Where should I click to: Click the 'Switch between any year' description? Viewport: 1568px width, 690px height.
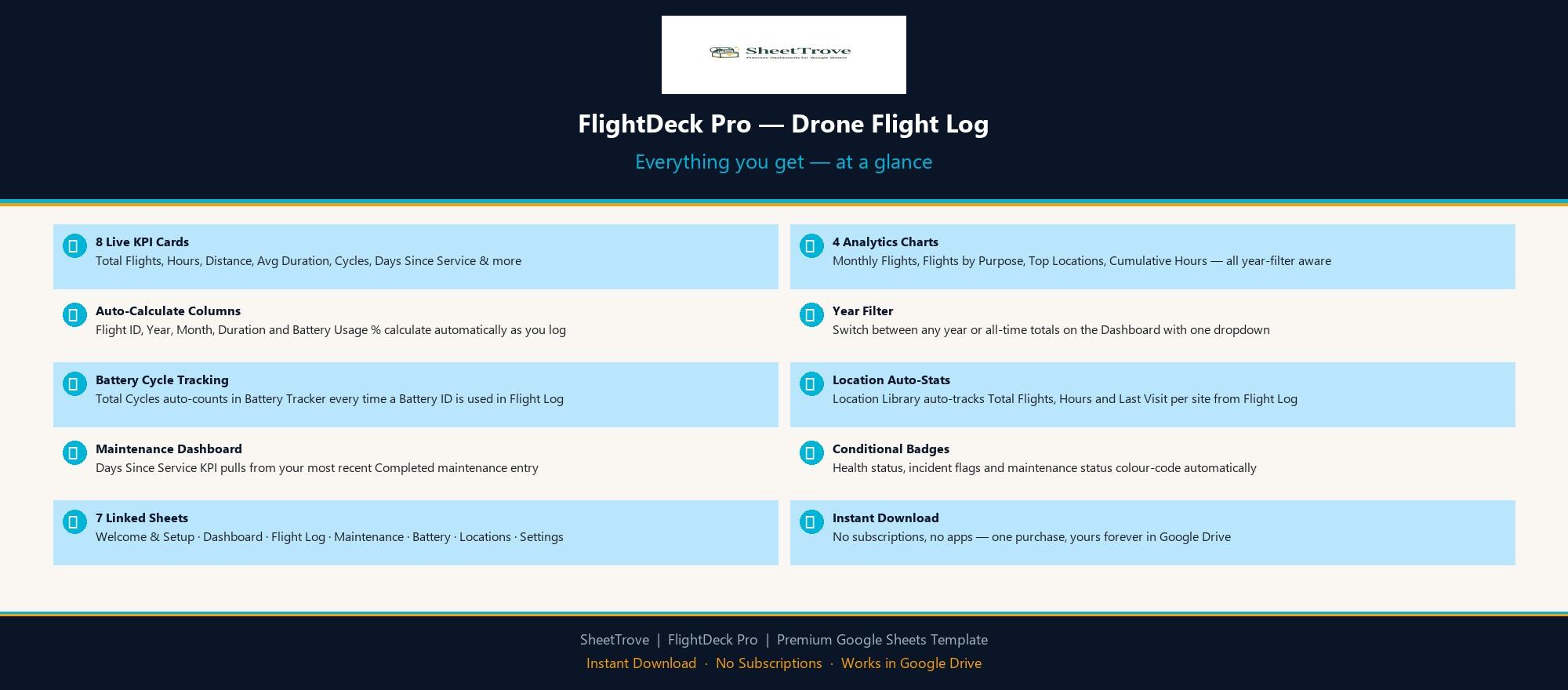(x=1051, y=329)
